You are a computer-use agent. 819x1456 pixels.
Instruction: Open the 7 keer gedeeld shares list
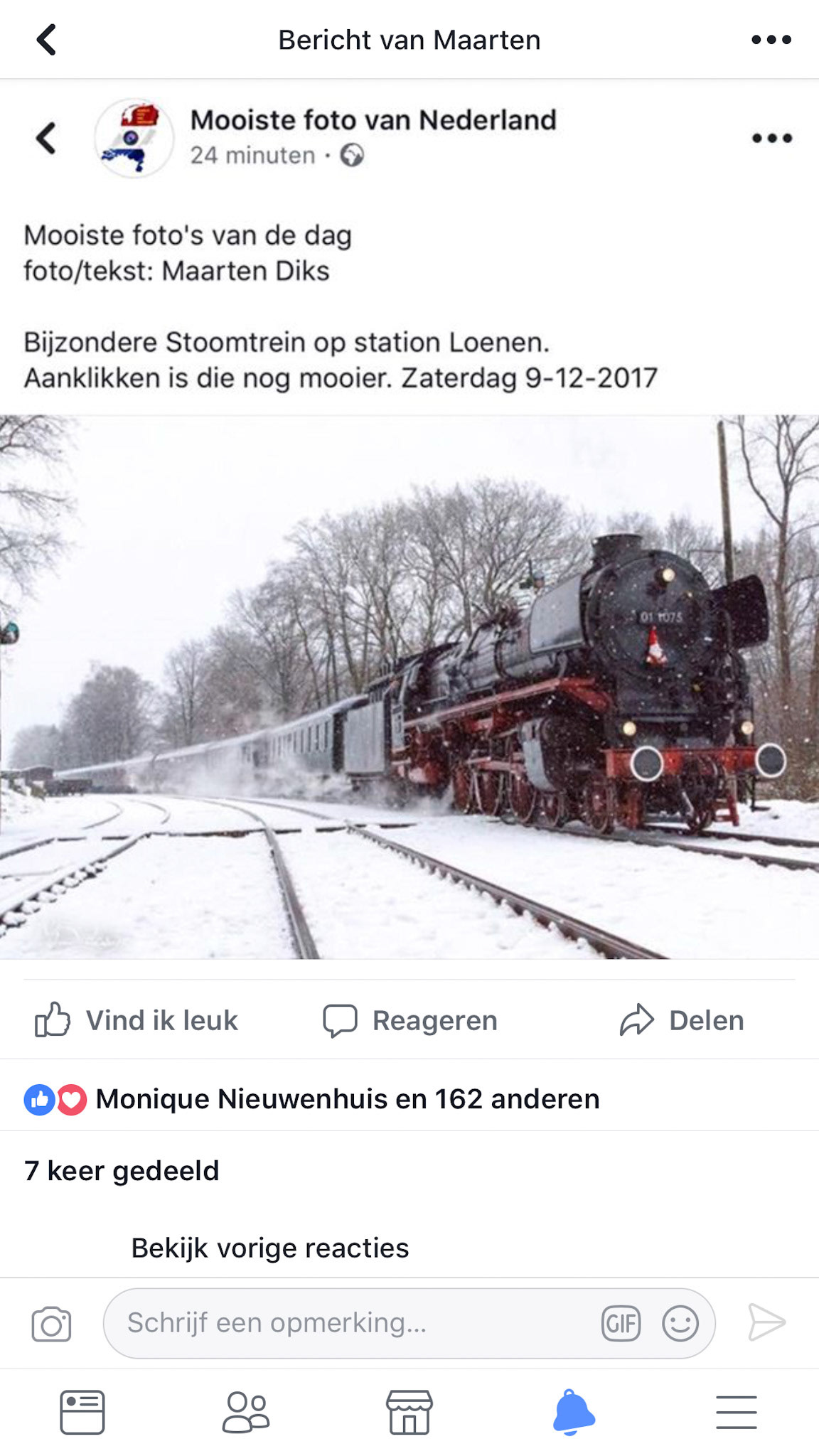(122, 1171)
